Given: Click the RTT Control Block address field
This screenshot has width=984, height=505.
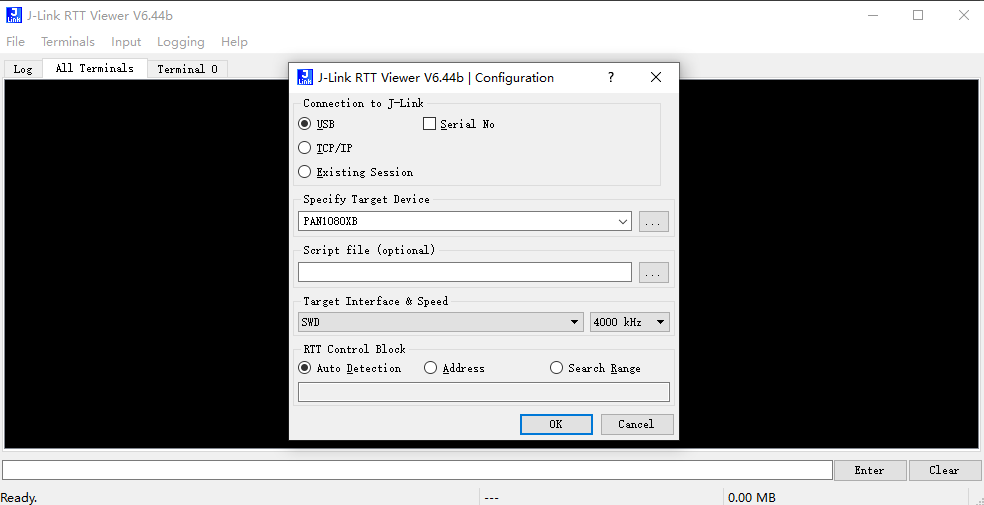Looking at the screenshot, I should click(484, 392).
